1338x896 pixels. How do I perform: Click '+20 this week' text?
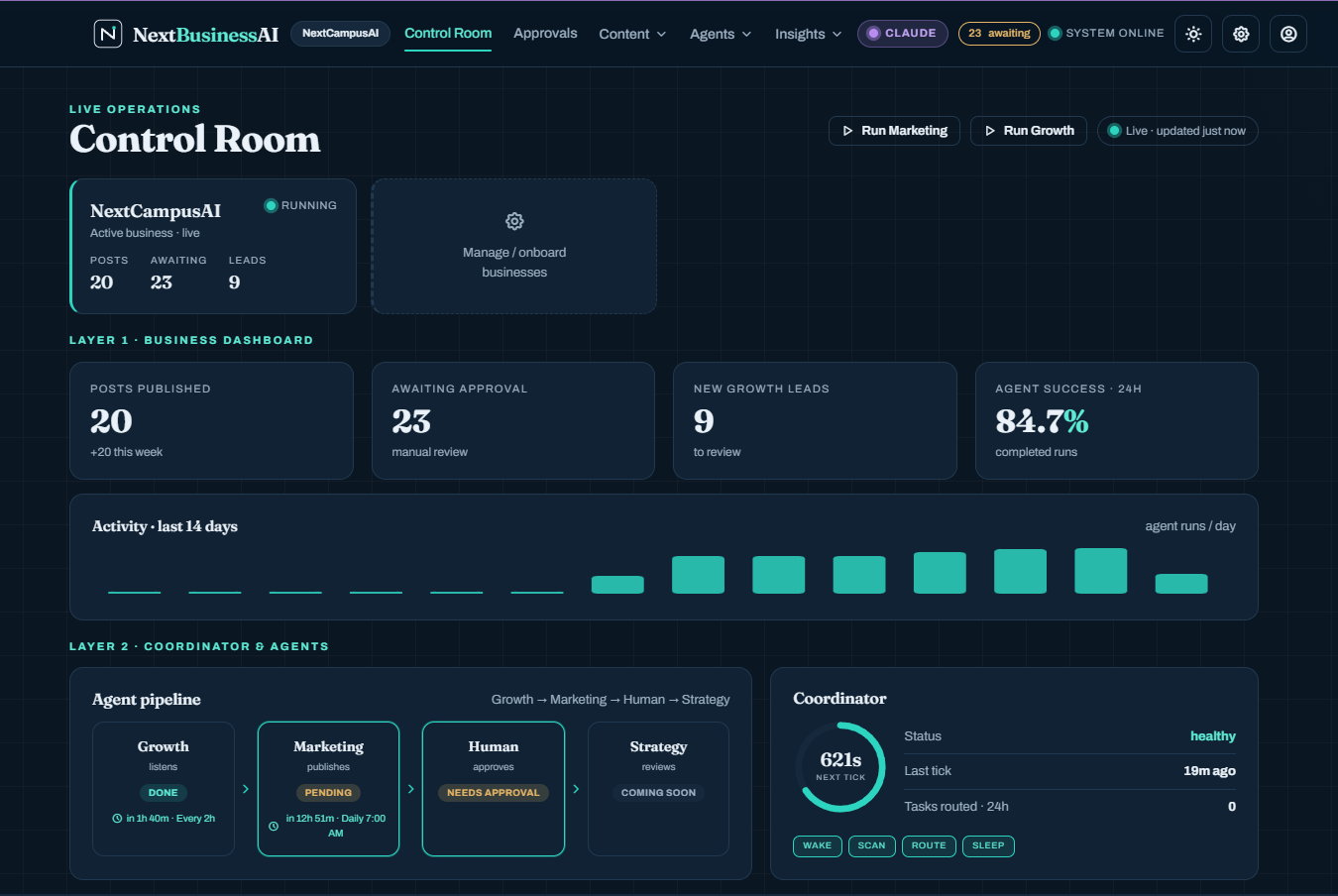coord(126,452)
